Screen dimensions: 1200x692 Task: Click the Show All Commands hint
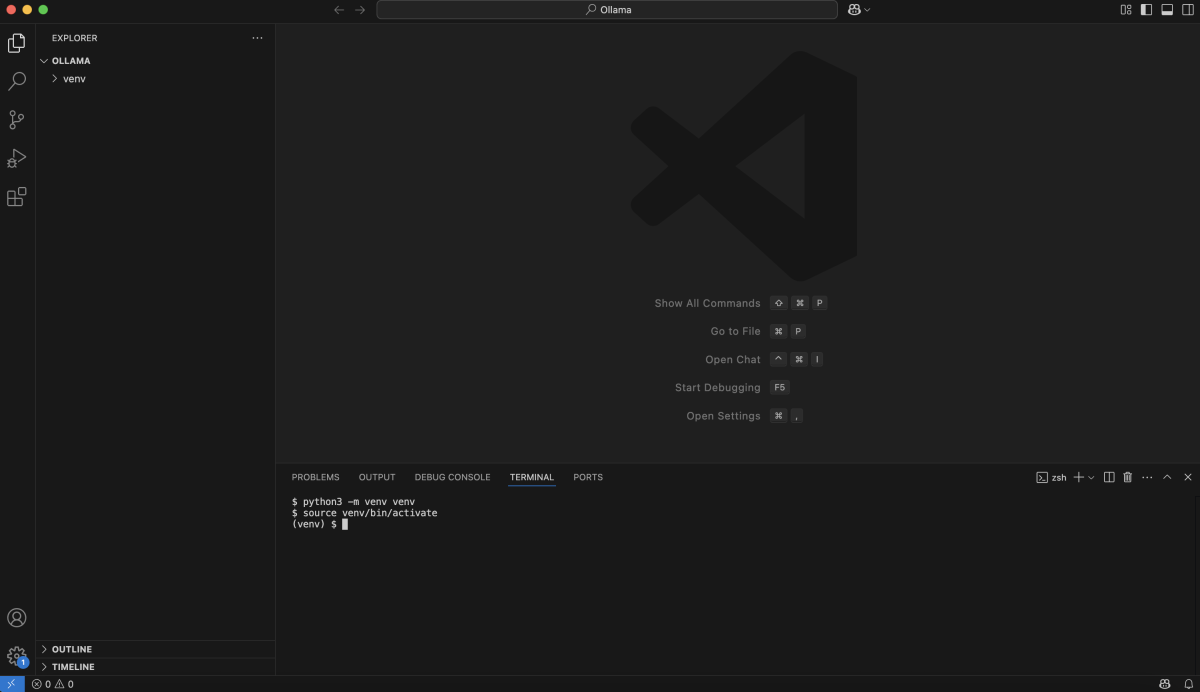point(707,303)
